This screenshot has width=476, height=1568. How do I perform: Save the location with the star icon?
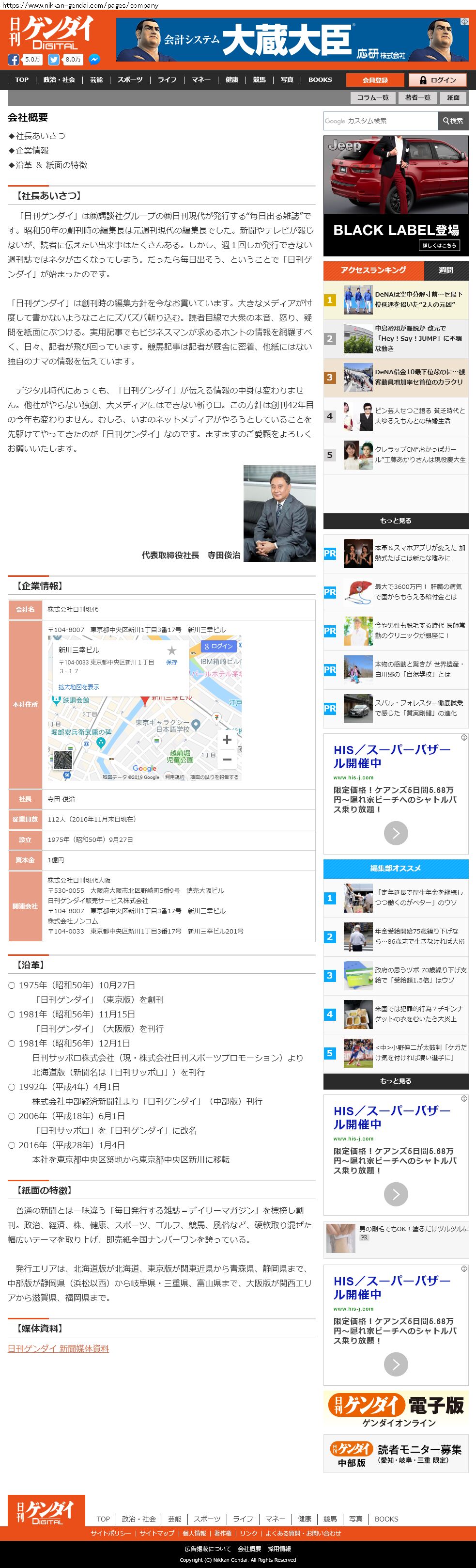click(x=172, y=650)
